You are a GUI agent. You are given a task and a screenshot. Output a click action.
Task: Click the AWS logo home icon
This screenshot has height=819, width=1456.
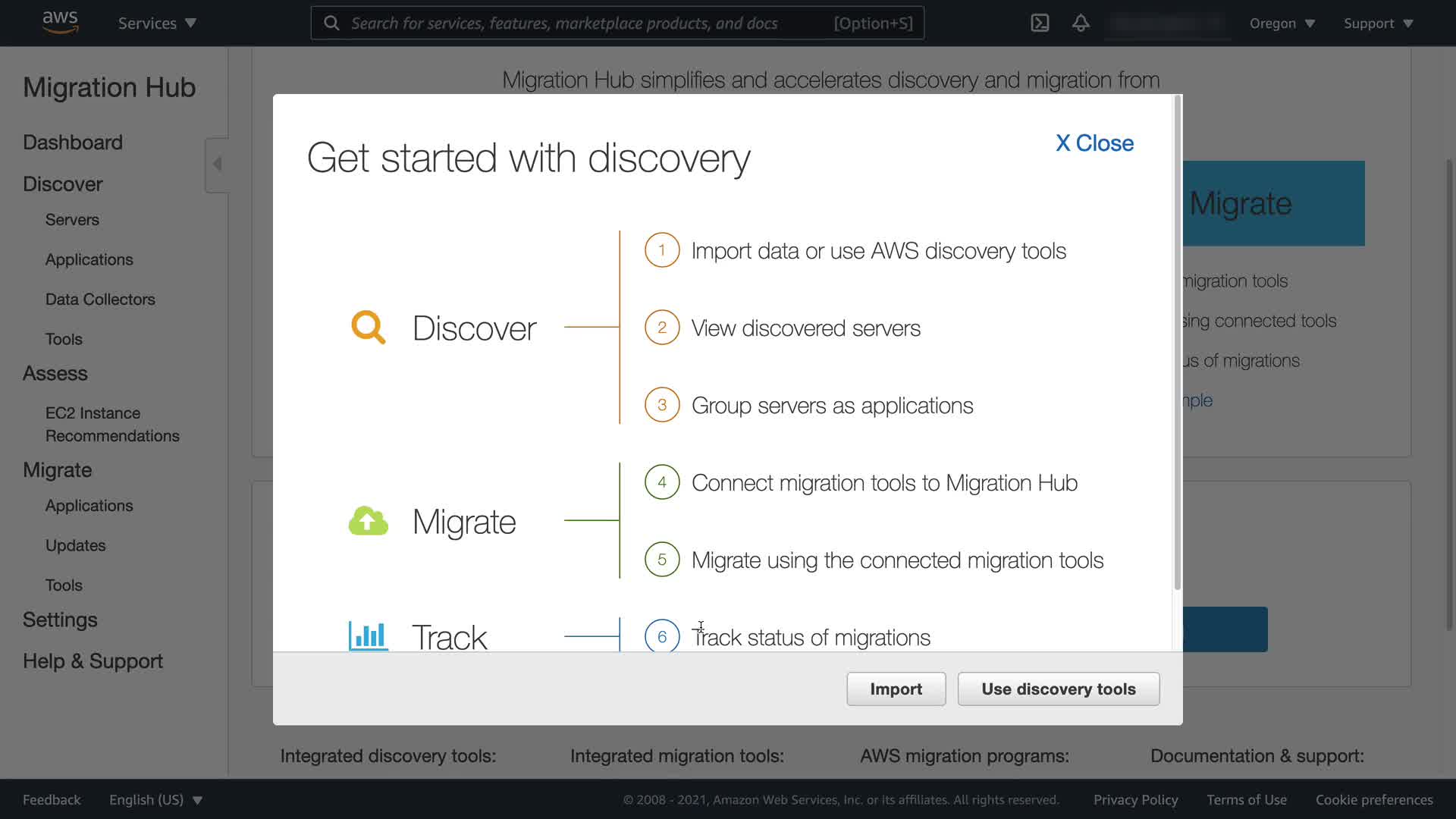[60, 23]
